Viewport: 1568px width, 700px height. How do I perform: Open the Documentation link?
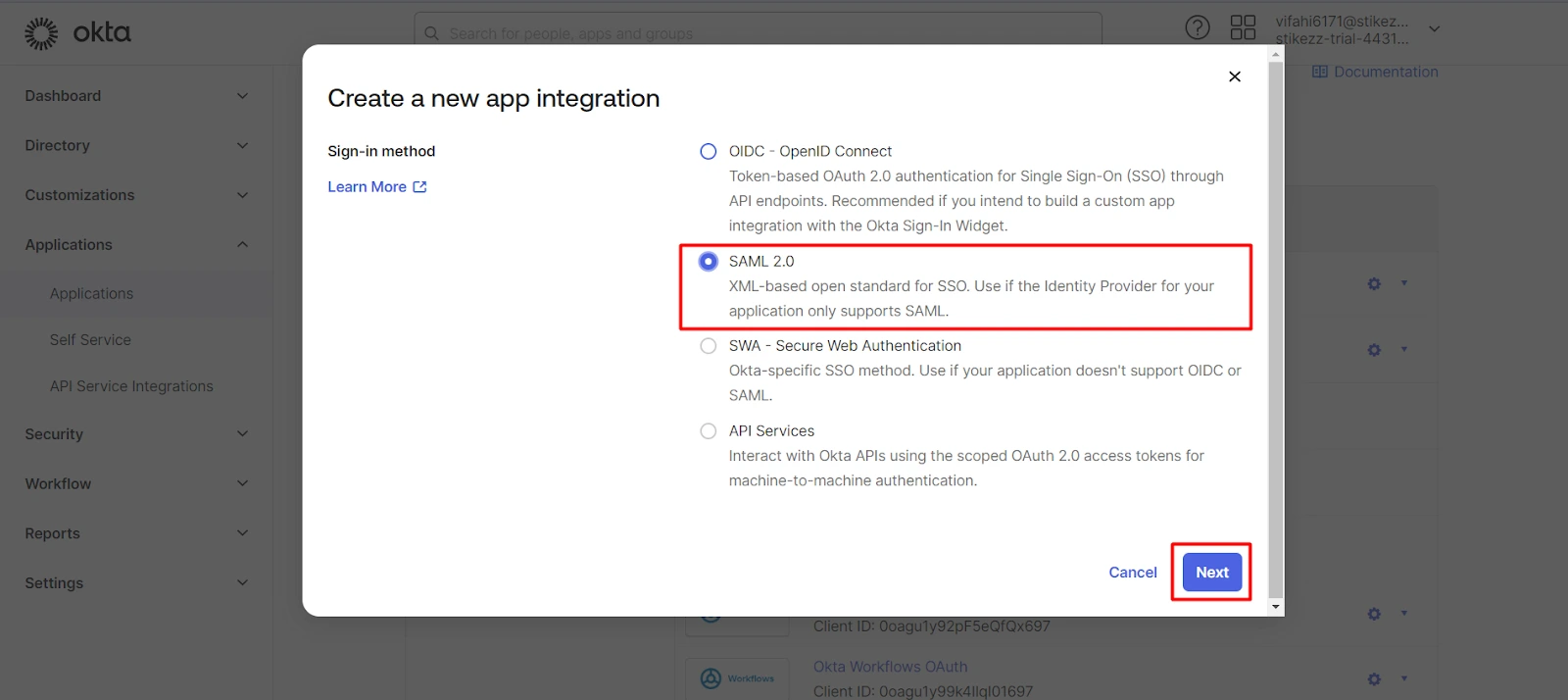tap(1375, 72)
